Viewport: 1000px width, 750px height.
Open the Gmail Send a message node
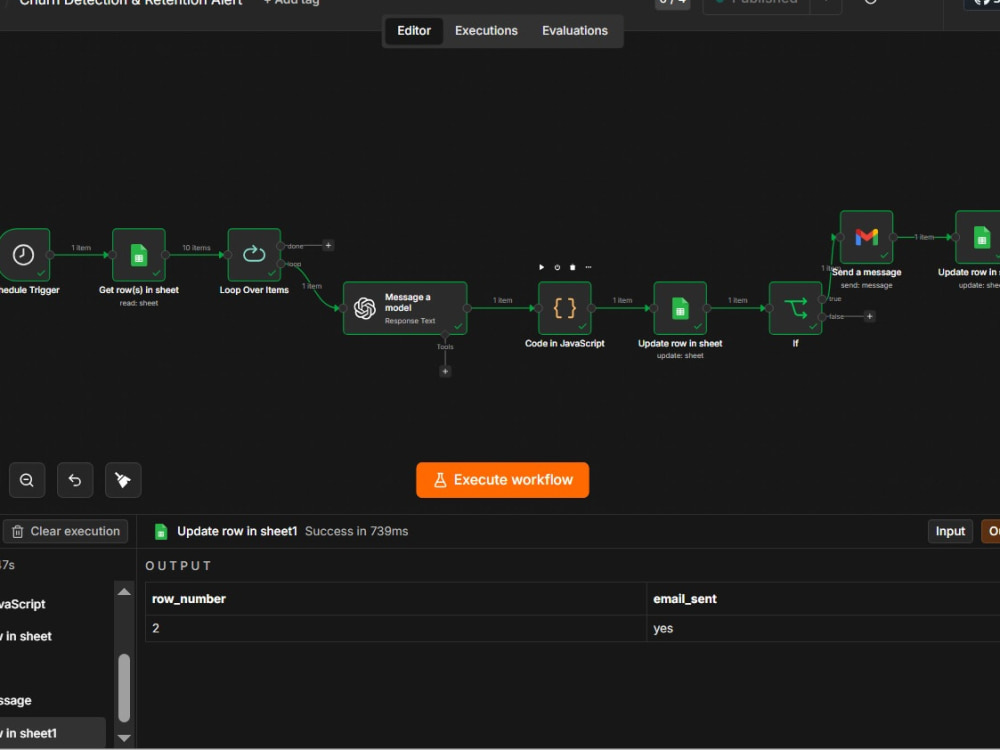pos(866,237)
